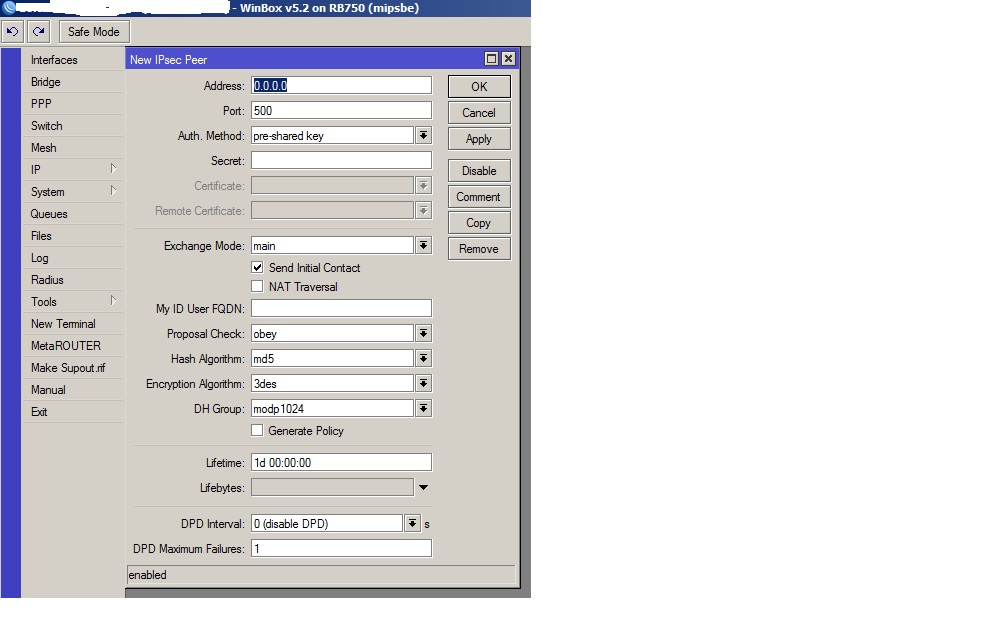Expand the System submenu
This screenshot has width=1008, height=630.
click(x=72, y=192)
